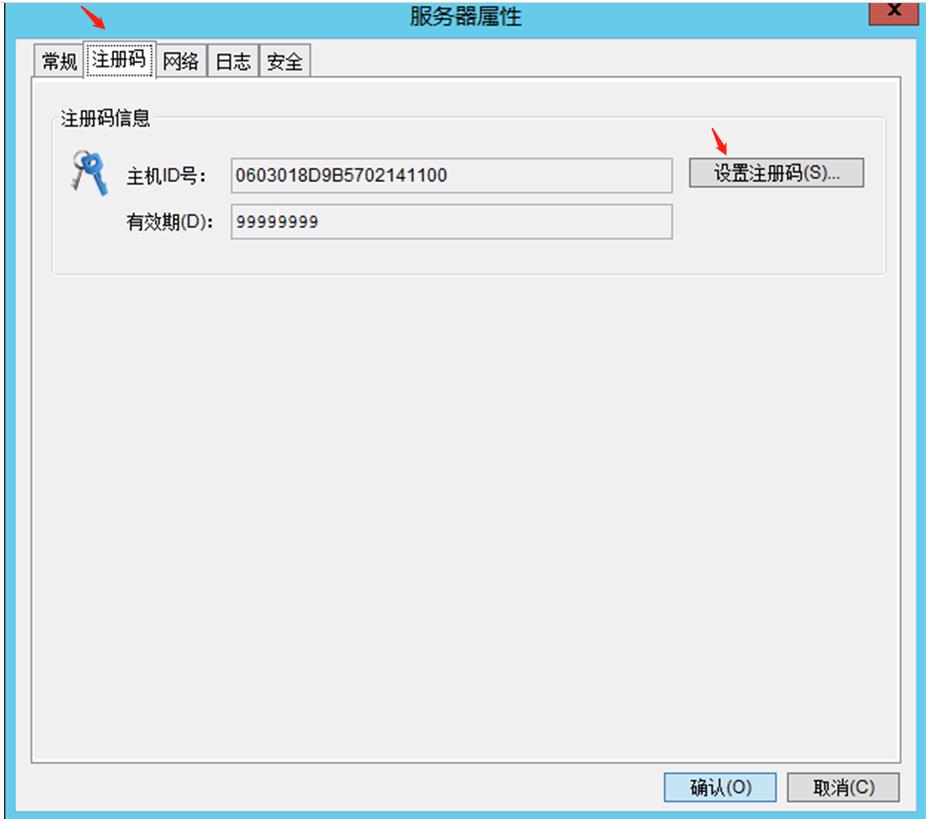The width and height of the screenshot is (926, 819).
Task: Click the 服务器属性 title bar text
Action: (465, 15)
